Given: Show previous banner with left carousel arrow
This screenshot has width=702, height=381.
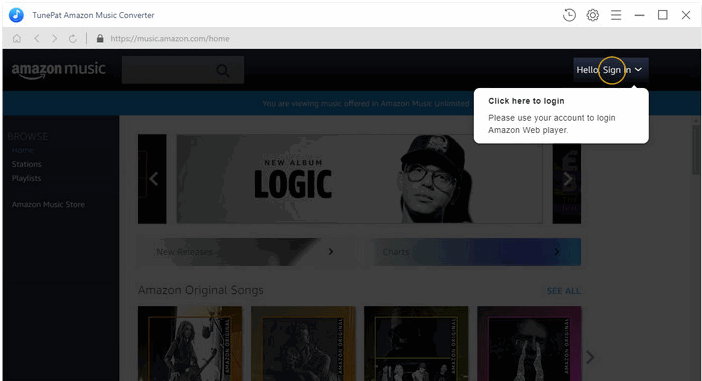Looking at the screenshot, I should [154, 179].
